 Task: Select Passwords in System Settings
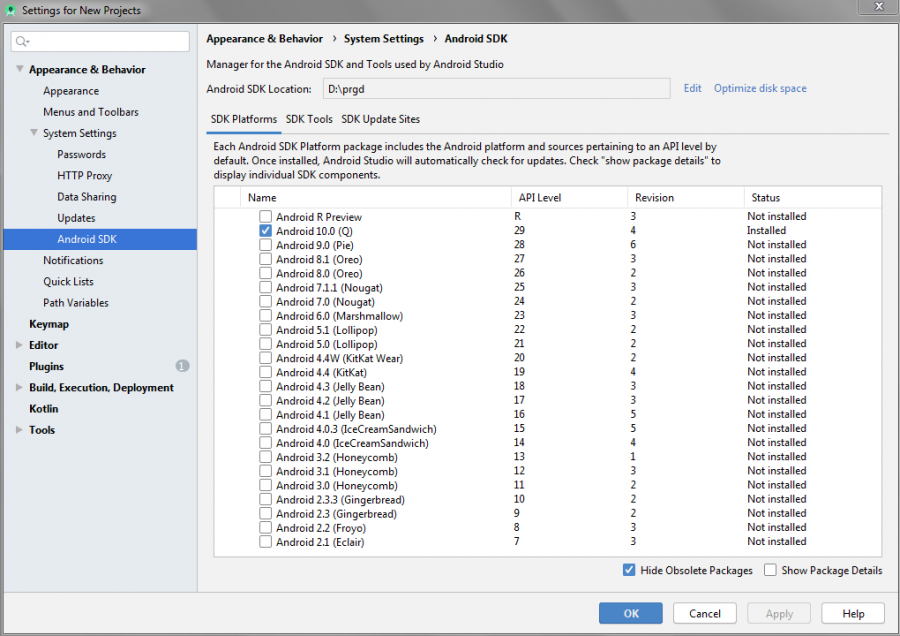pyautogui.click(x=82, y=154)
